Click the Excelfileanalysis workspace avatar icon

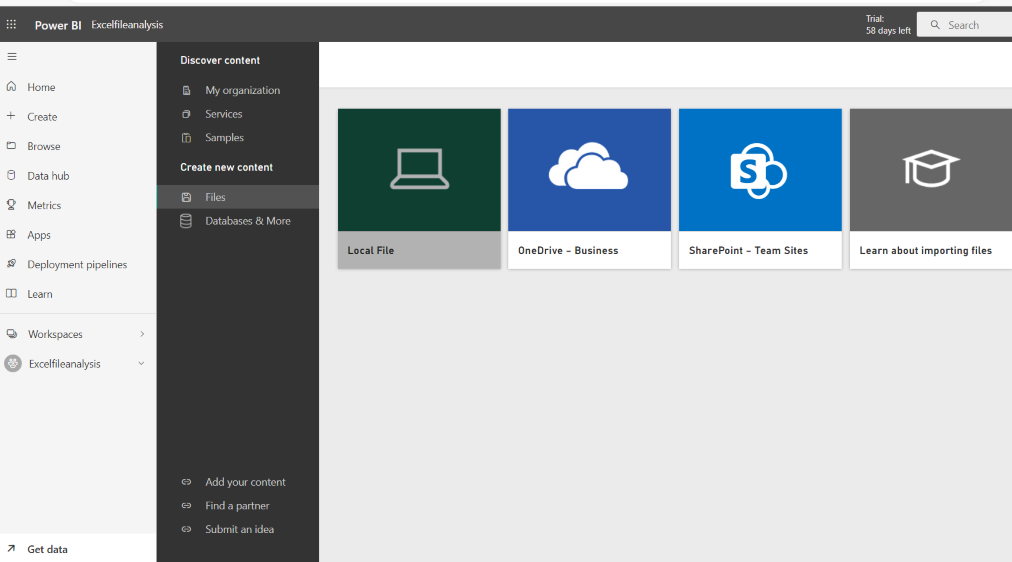pos(13,363)
